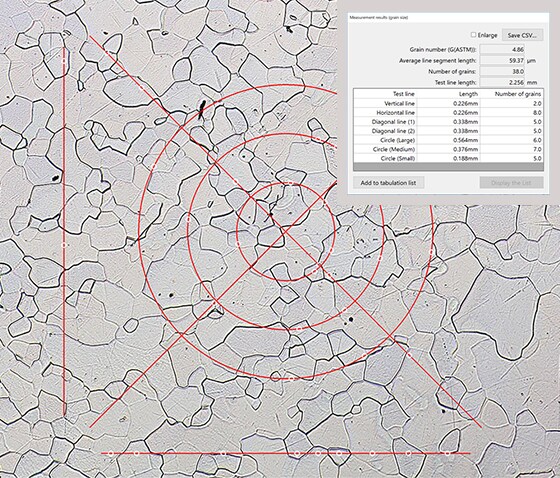Click the Number of grains value field
This screenshot has width=560, height=478.
[502, 71]
